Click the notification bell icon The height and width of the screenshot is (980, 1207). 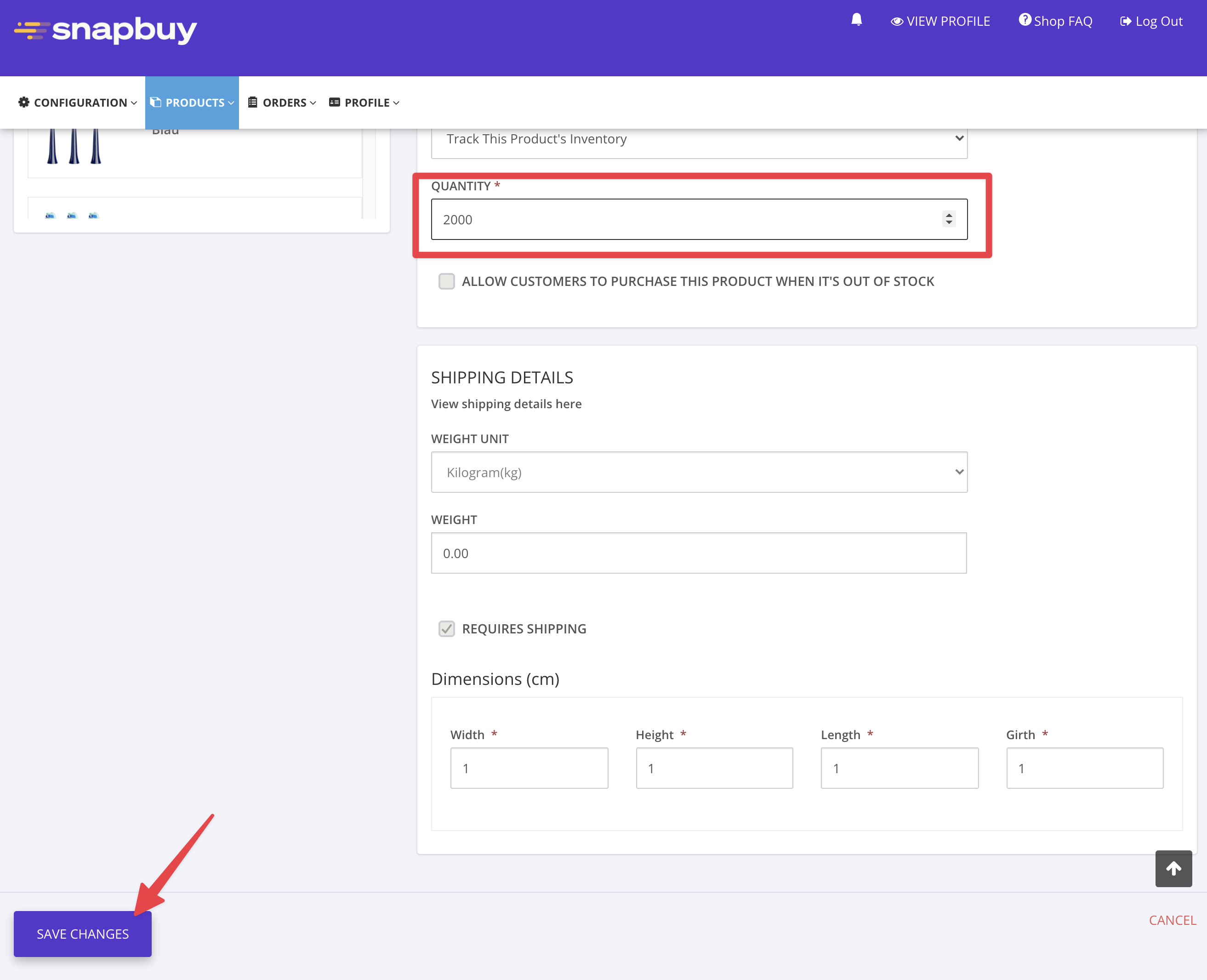pos(856,20)
